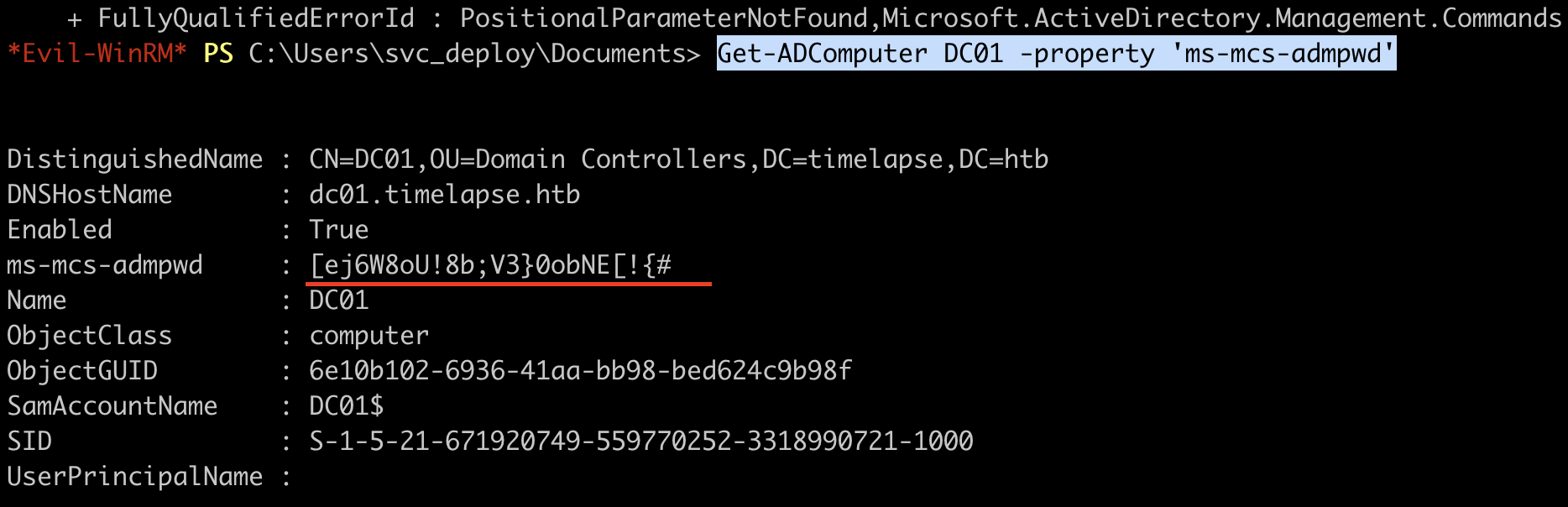Click the highlighted Get-ADComputer command text

1056,54
